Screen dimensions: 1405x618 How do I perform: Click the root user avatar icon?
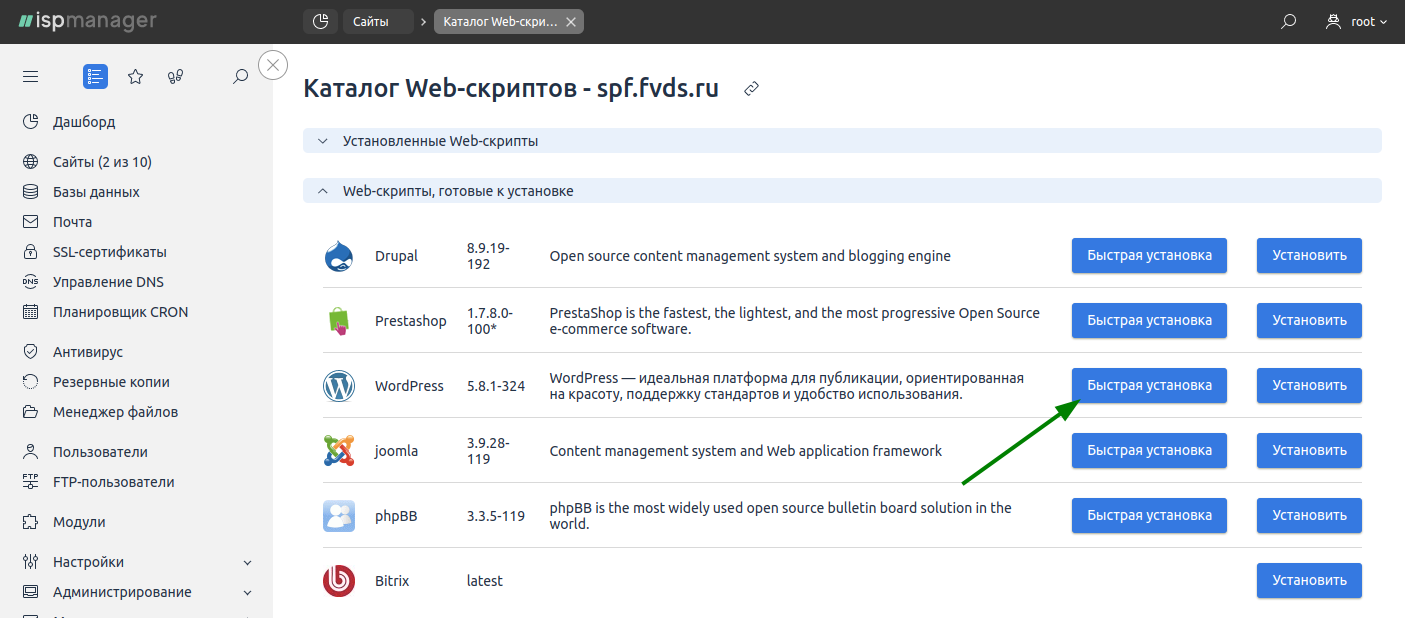pyautogui.click(x=1333, y=21)
